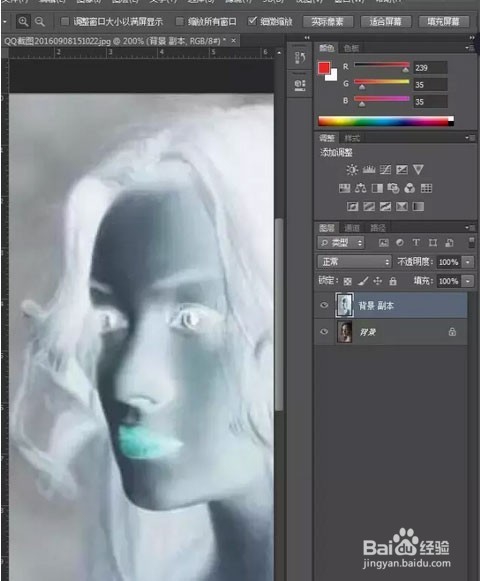Screen dimensions: 480x581
Task: Select the zoom in magnifier icon
Action: tap(23, 22)
